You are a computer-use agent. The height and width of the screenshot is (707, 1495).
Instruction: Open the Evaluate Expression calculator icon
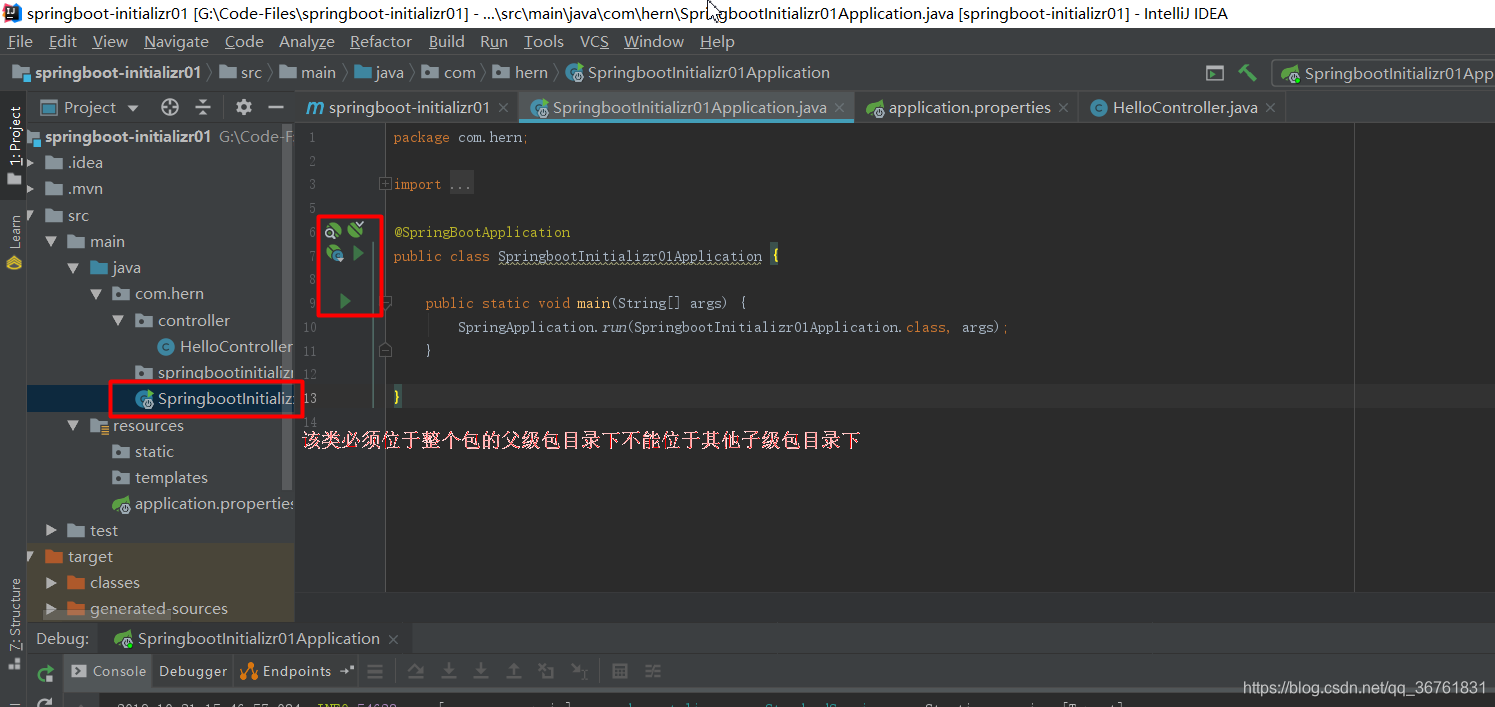[x=620, y=671]
